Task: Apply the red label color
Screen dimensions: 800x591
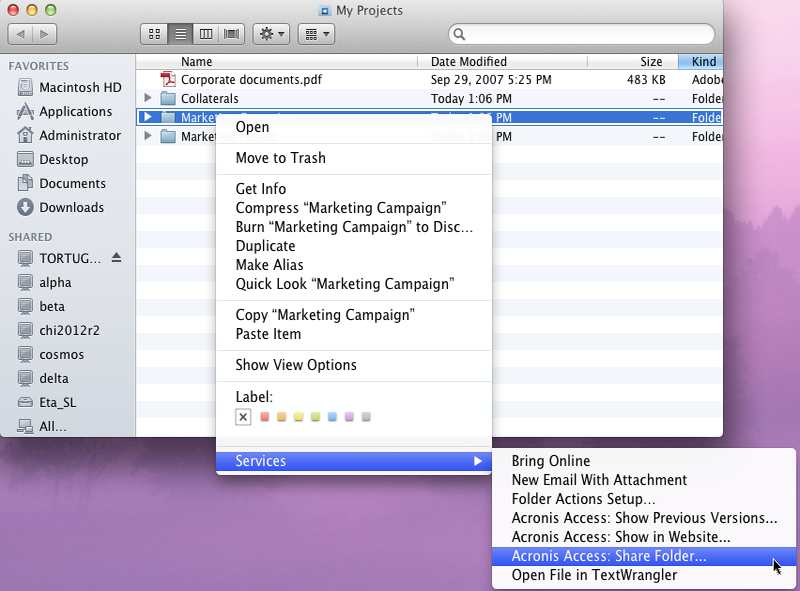Action: coord(264,417)
